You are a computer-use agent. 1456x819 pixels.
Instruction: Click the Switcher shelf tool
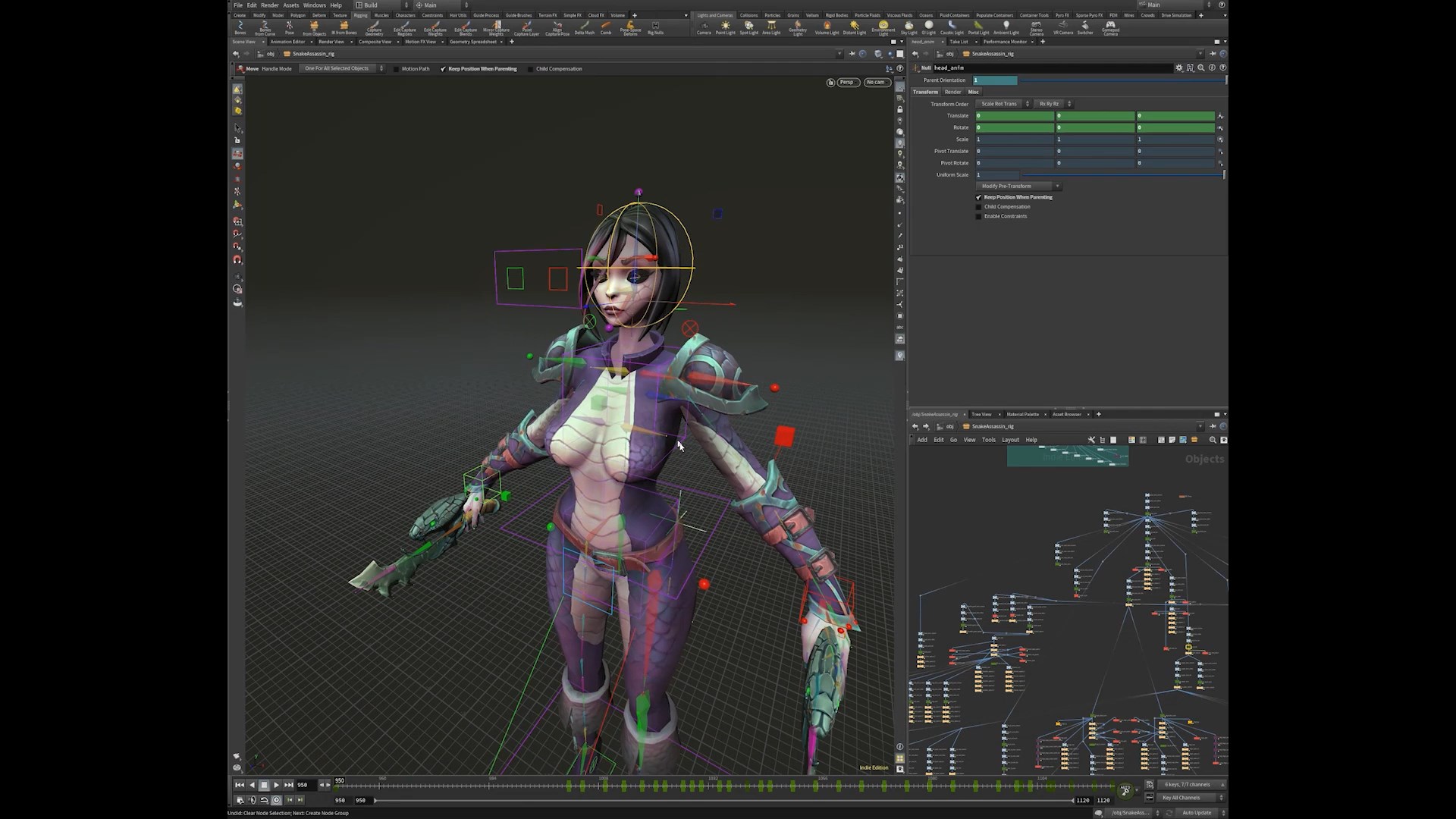coord(1085,28)
